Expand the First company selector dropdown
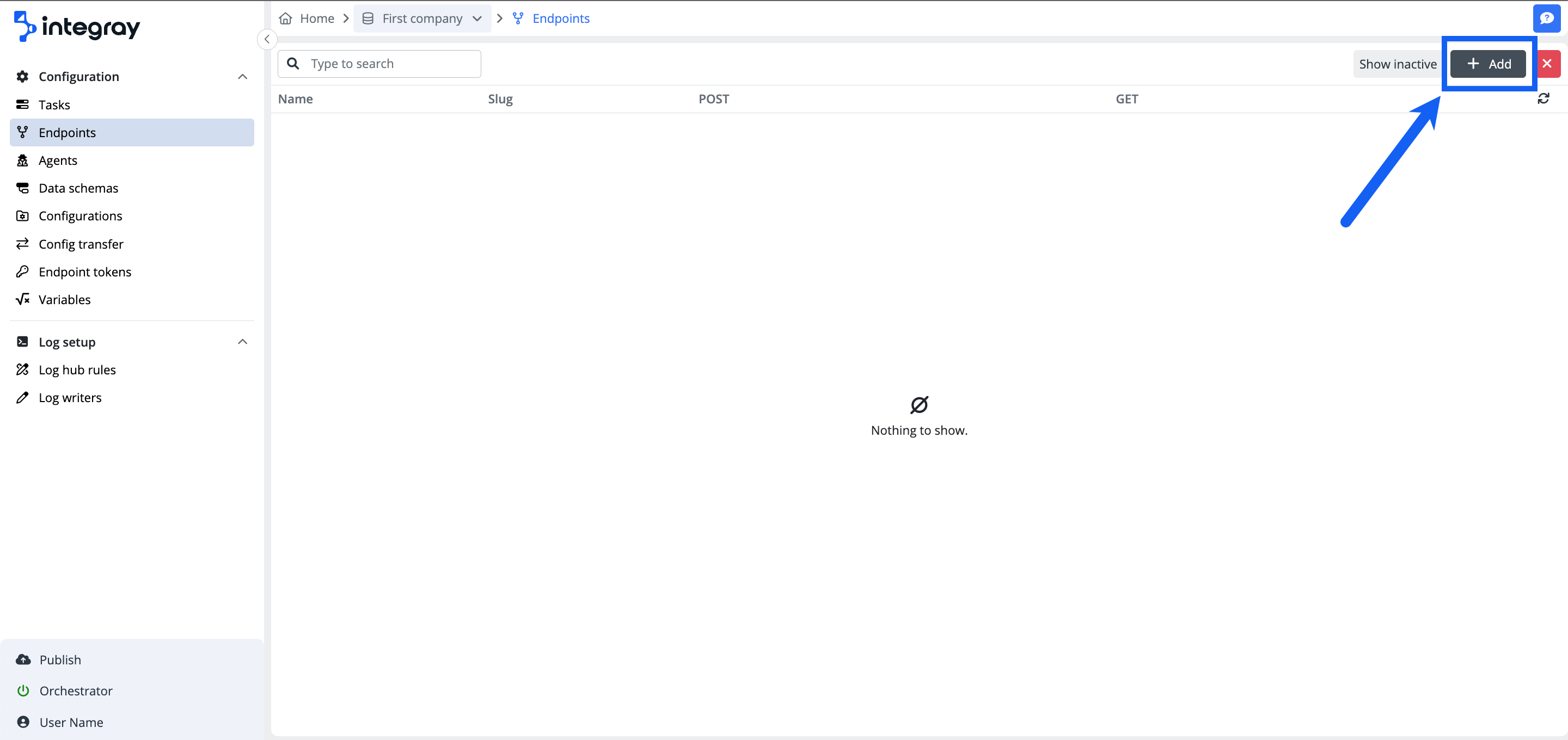Viewport: 1568px width, 740px height. tap(477, 18)
